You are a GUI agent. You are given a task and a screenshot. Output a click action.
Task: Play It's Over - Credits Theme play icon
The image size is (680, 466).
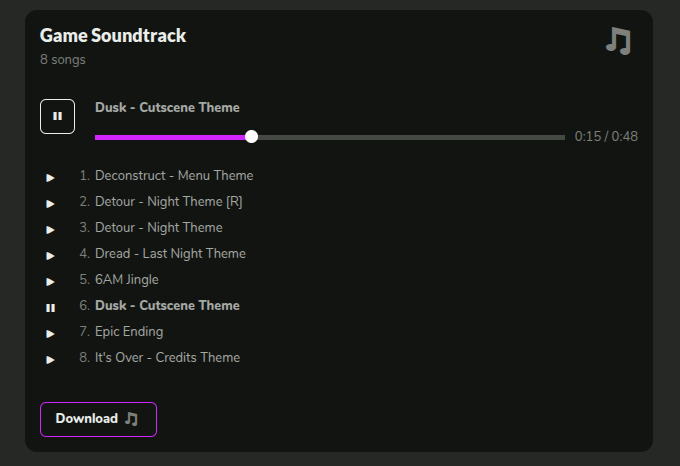point(50,360)
